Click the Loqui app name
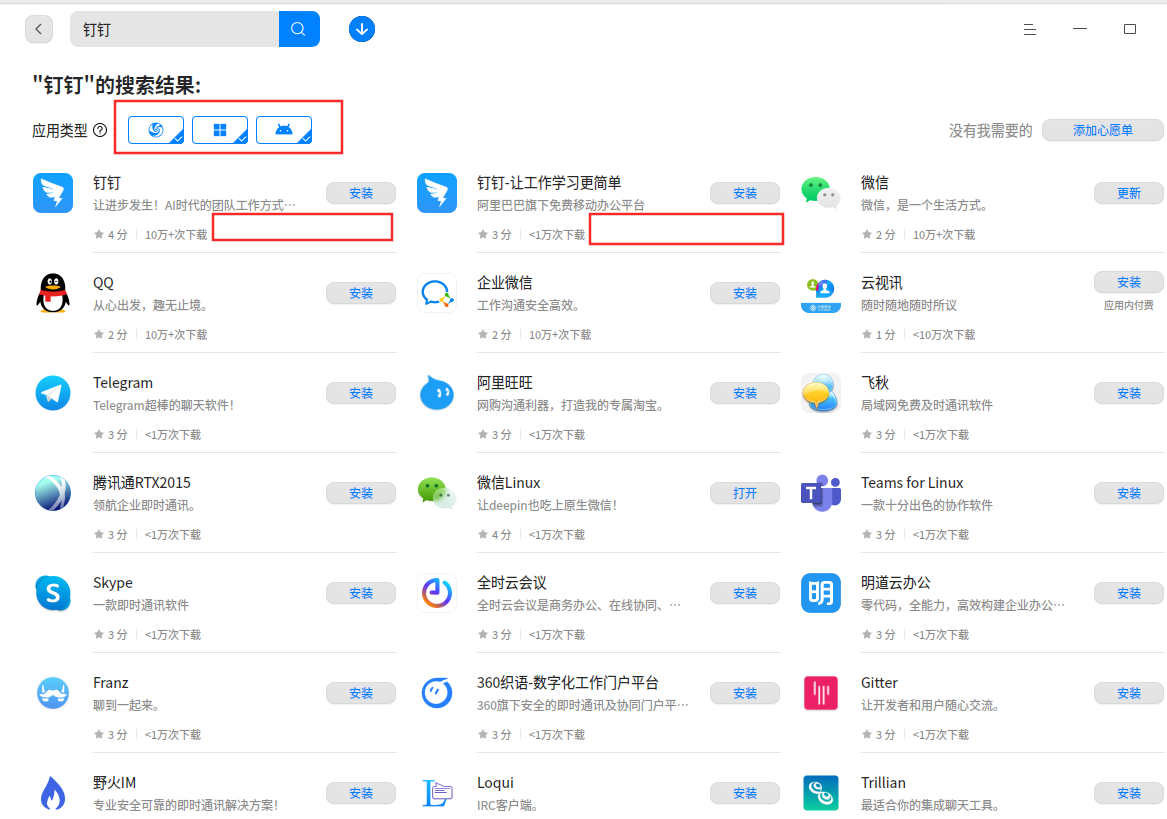This screenshot has height=819, width=1167. click(x=495, y=783)
